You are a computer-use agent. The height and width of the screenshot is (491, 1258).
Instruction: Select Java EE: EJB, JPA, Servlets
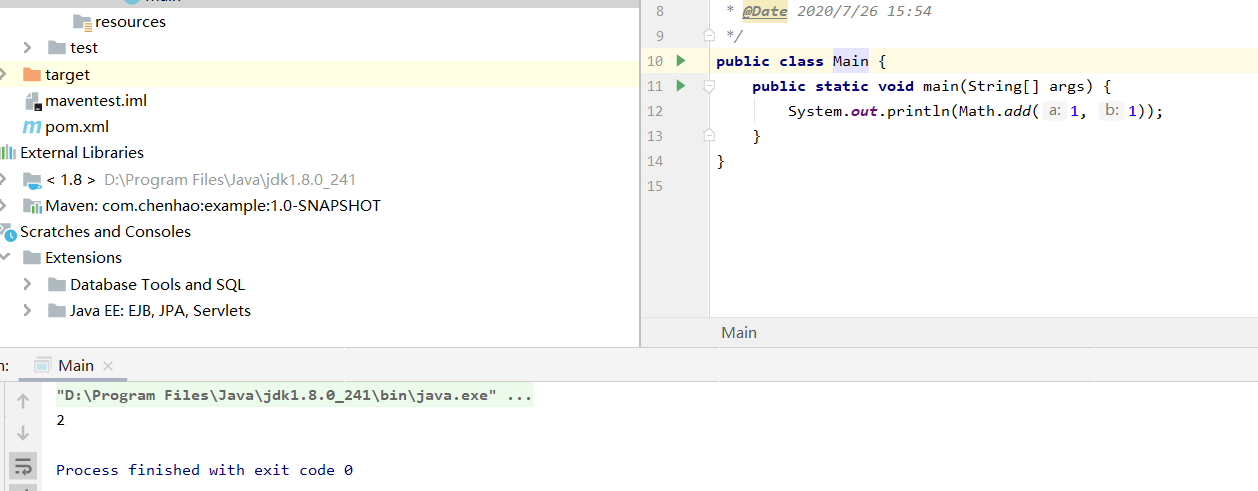(x=160, y=311)
